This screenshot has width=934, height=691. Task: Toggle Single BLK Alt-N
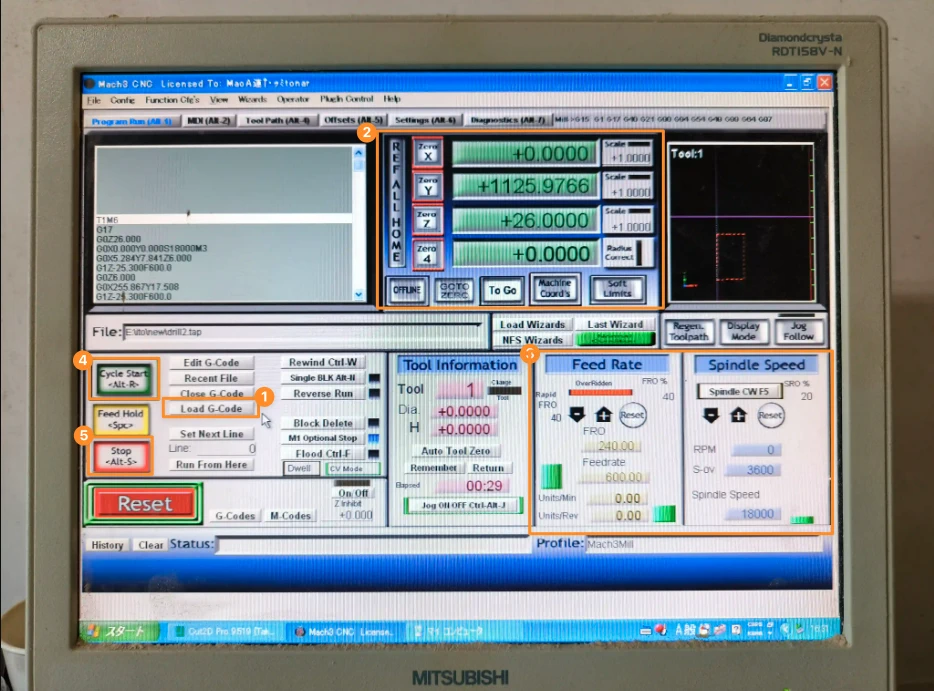[322, 378]
